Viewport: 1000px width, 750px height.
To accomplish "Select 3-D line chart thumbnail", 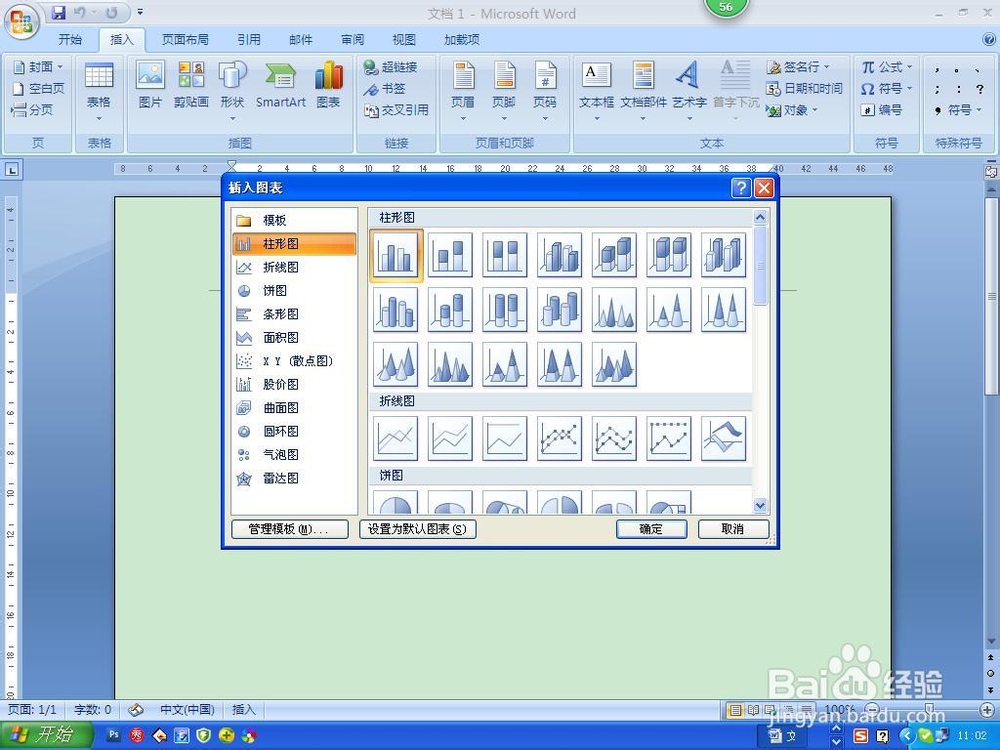I will pos(724,439).
